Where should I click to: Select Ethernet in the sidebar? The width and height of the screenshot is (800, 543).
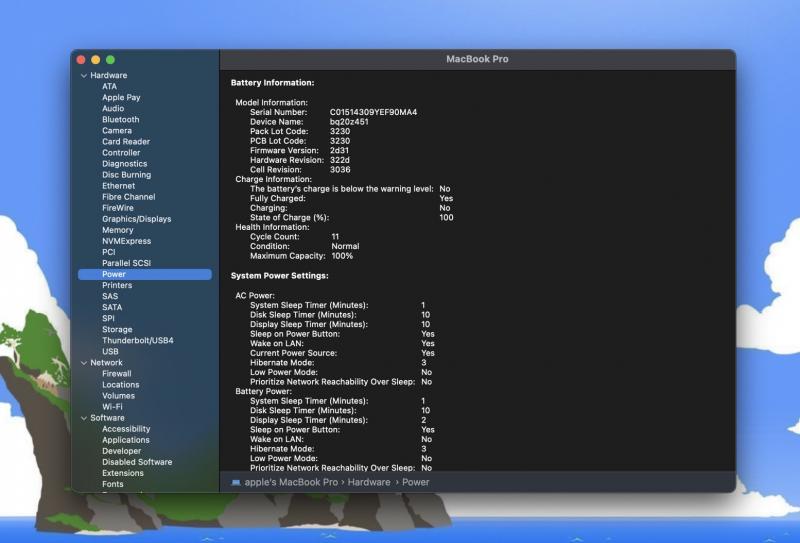118,186
